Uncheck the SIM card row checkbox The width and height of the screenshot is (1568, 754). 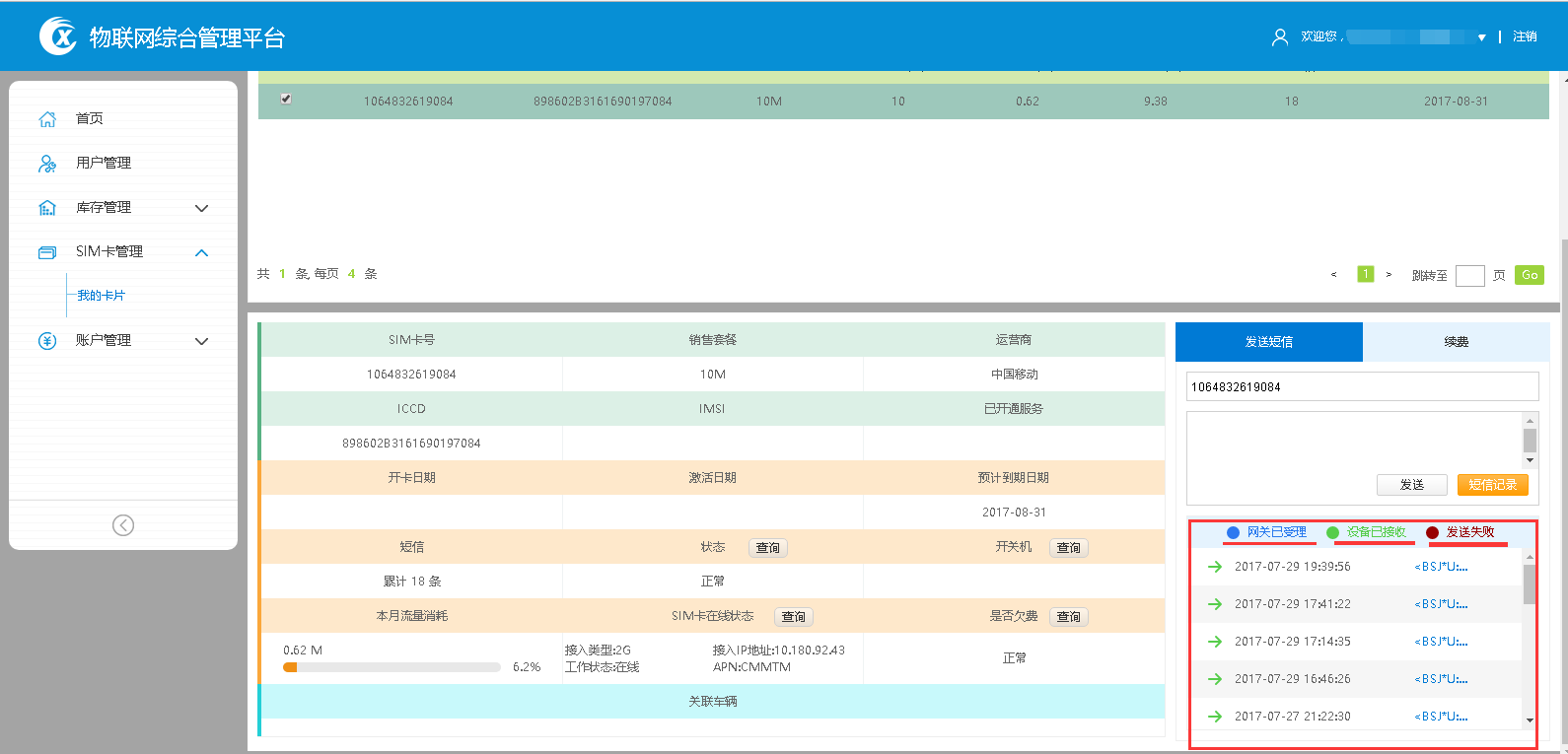286,99
